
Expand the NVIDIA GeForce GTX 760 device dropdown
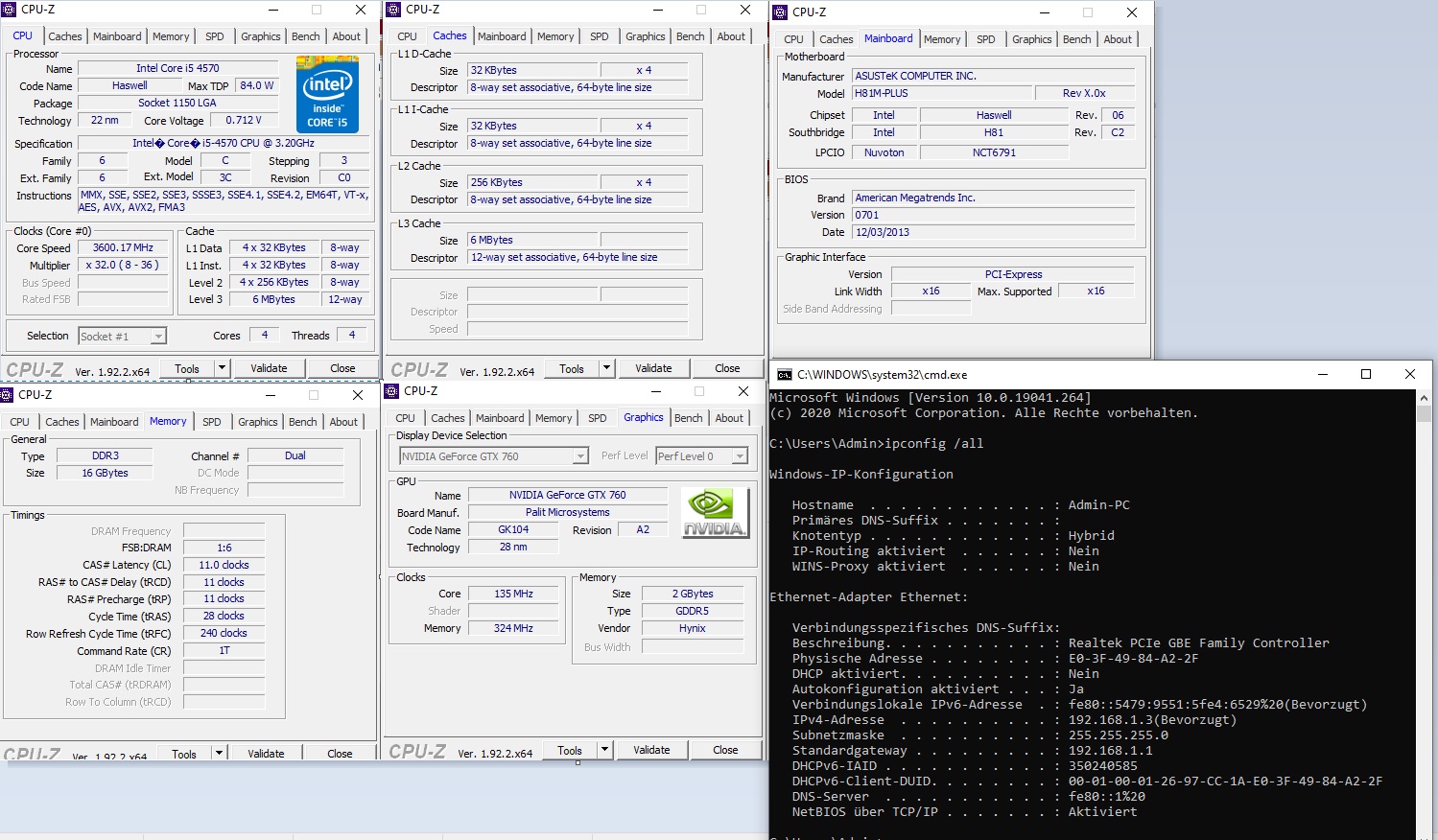tap(579, 456)
